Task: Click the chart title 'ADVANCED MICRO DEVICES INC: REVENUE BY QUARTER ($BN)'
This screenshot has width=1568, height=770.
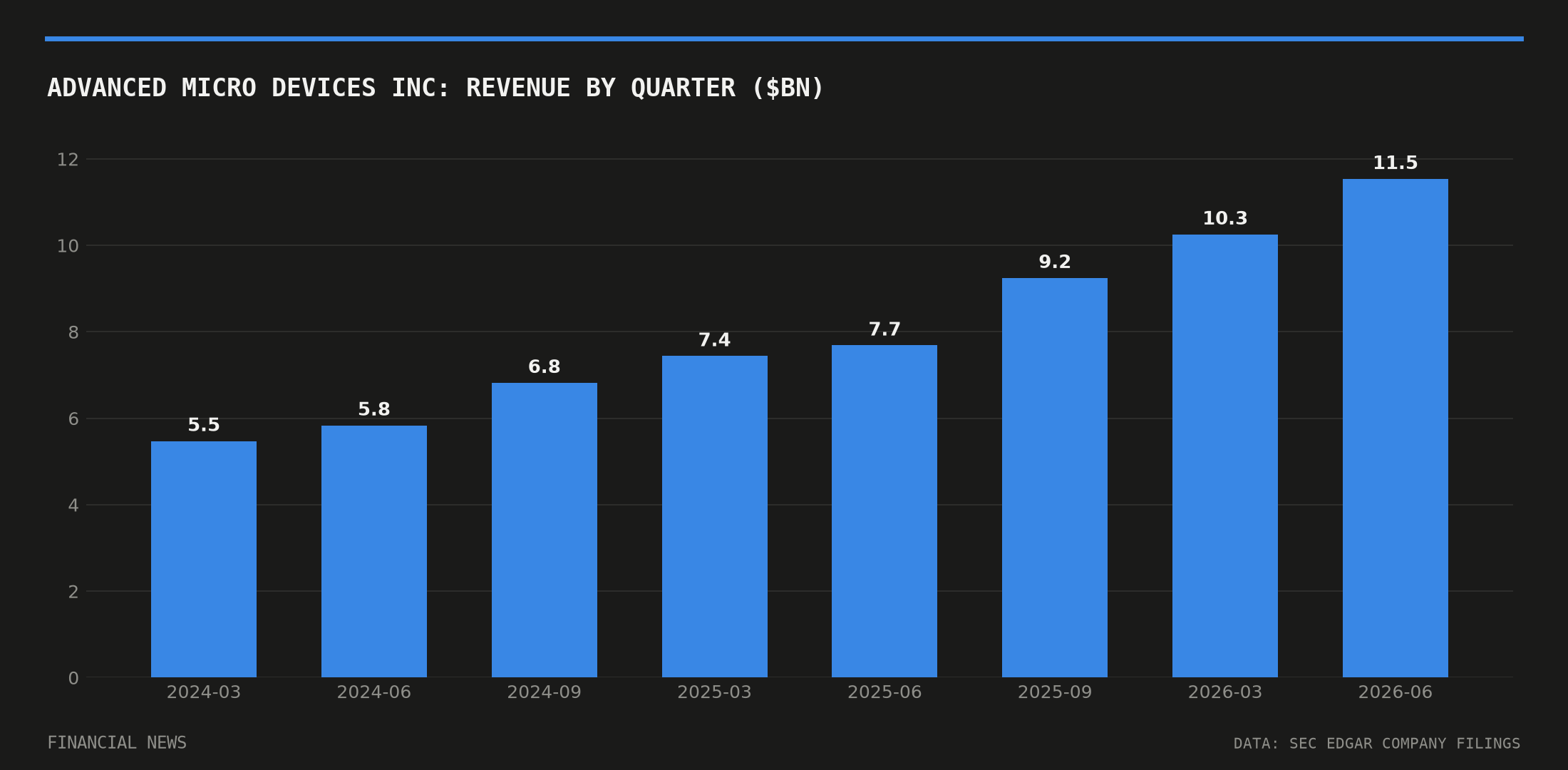Action: coord(435,88)
